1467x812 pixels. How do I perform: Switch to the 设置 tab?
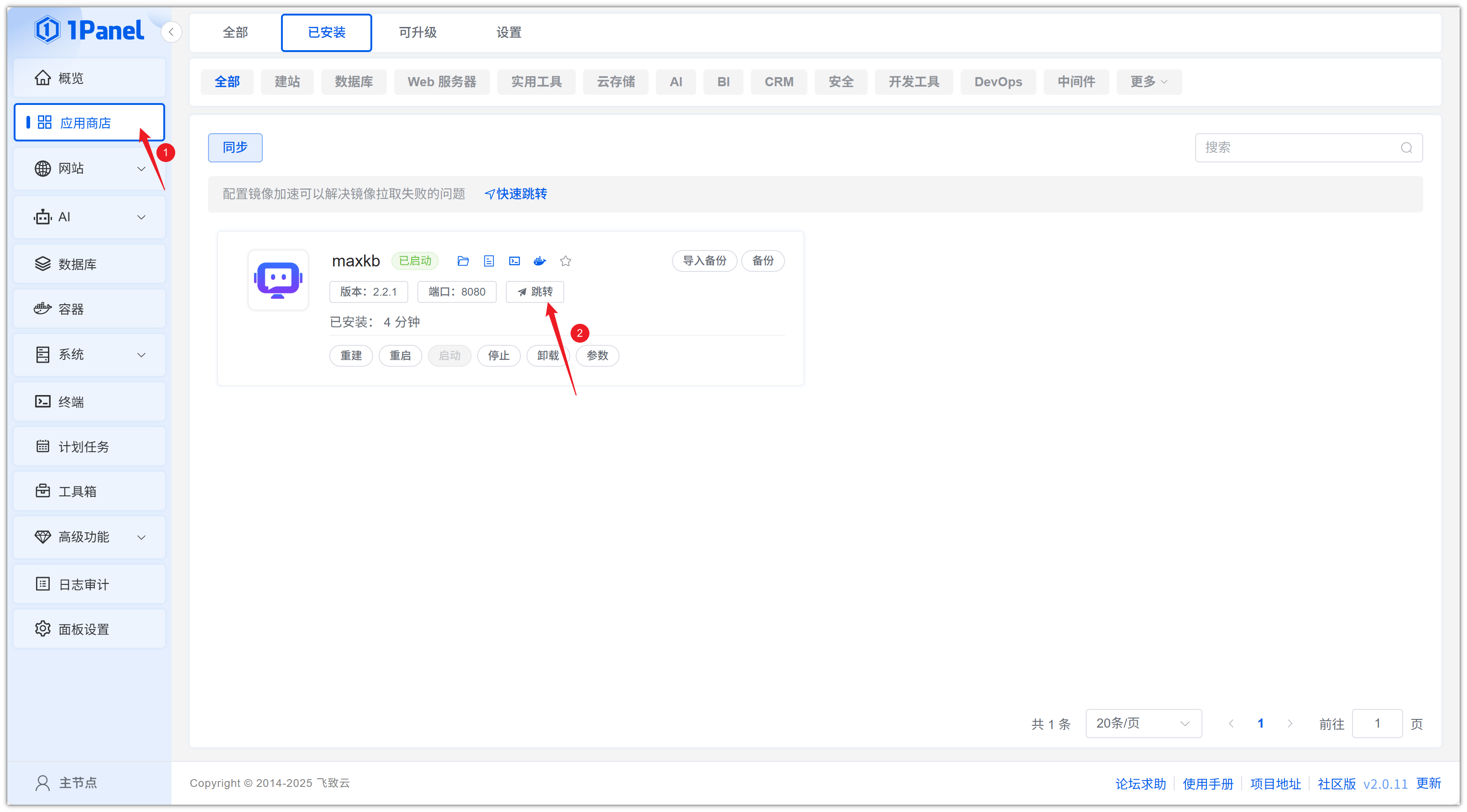point(509,32)
